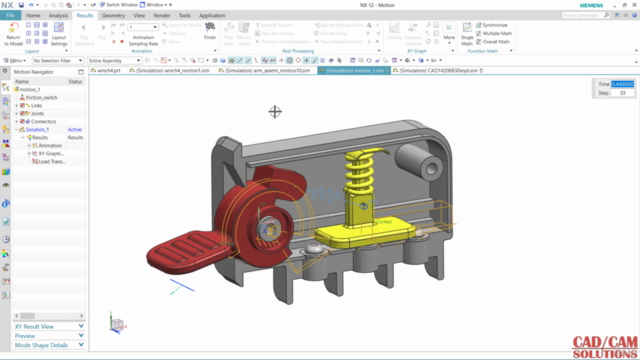Image resolution: width=640 pixels, height=360 pixels.
Task: Click the Undo arrow icon
Action: tap(31, 5)
